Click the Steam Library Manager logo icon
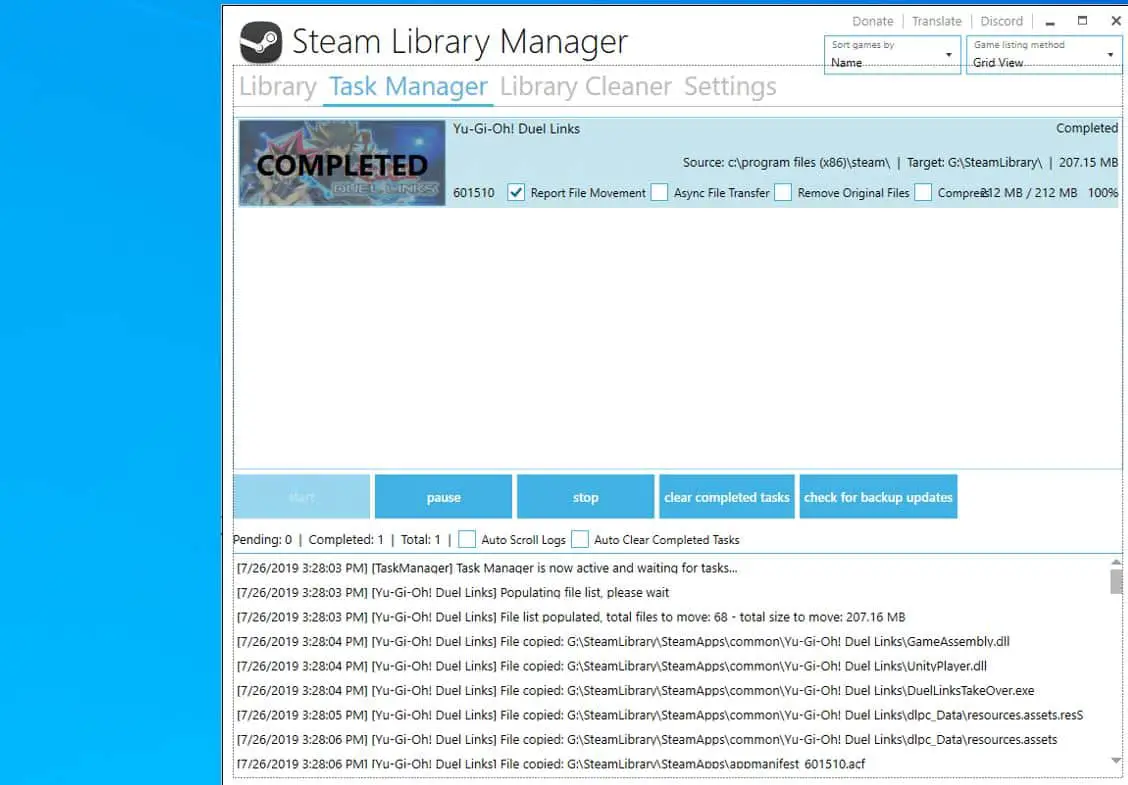The image size is (1128, 785). click(260, 42)
